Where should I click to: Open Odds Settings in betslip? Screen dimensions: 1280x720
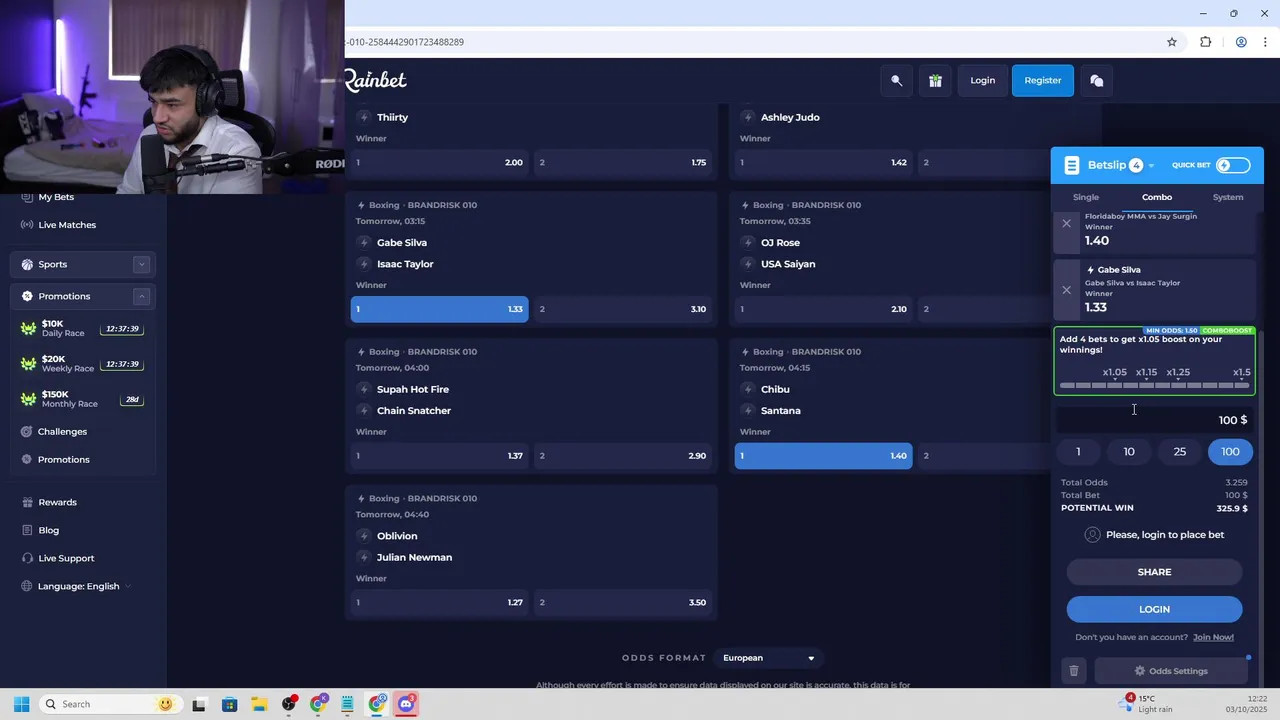pyautogui.click(x=1171, y=671)
